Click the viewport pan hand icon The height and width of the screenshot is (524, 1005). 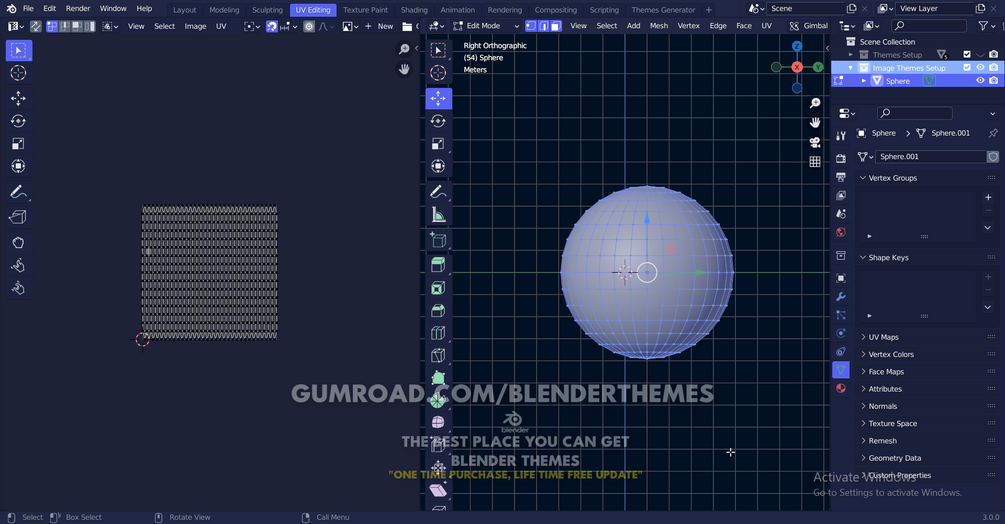[x=815, y=122]
